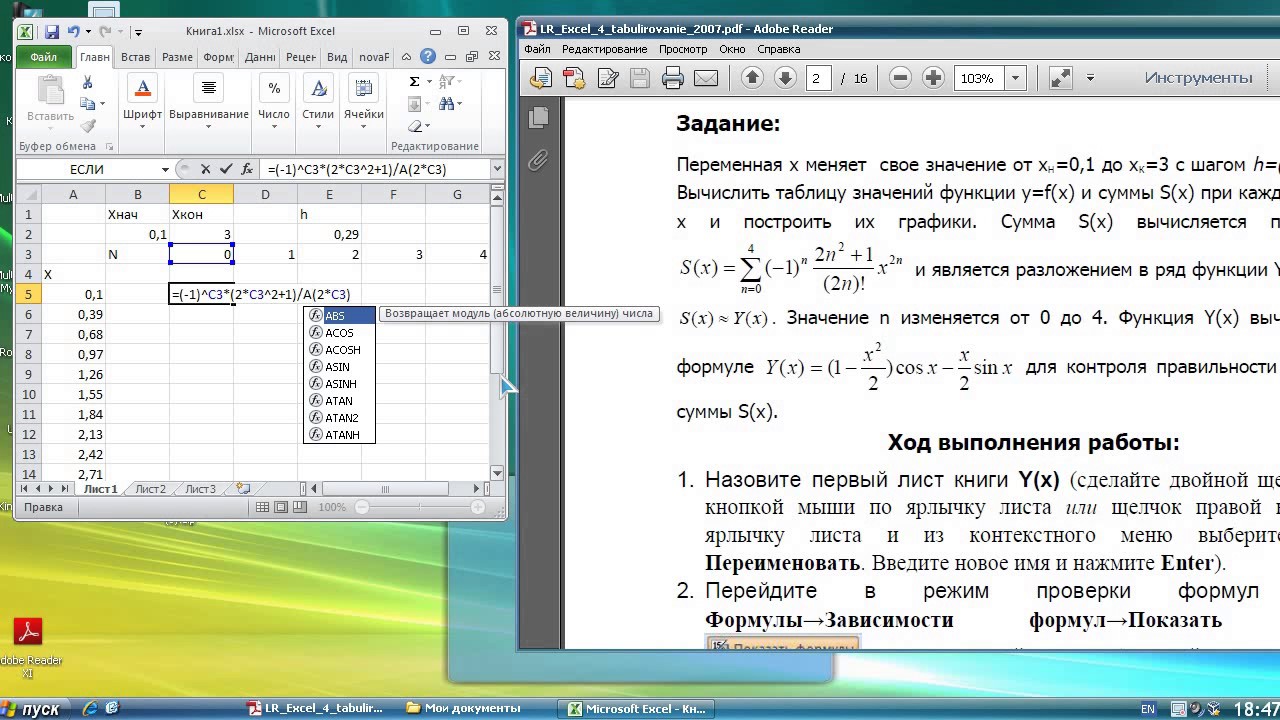This screenshot has height=720, width=1280.
Task: Click the Clear eraser icon in Excel
Action: (x=415, y=124)
